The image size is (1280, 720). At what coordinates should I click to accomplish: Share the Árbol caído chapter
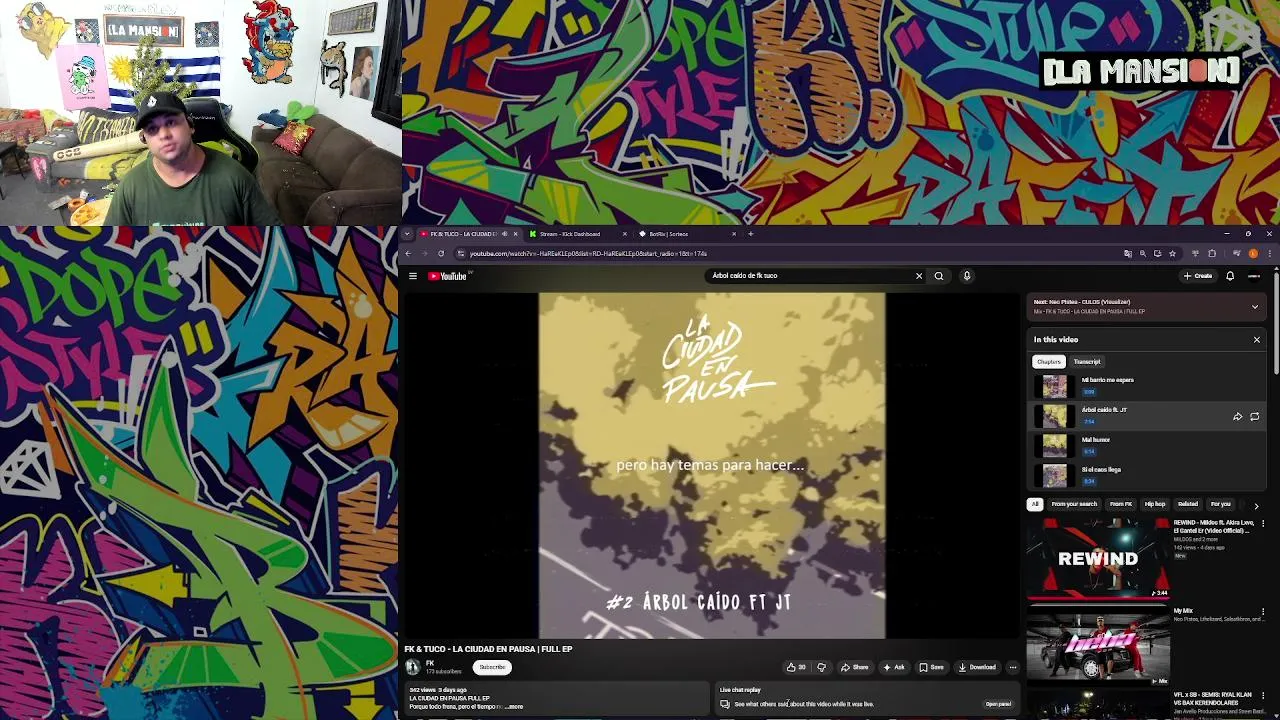click(1237, 416)
